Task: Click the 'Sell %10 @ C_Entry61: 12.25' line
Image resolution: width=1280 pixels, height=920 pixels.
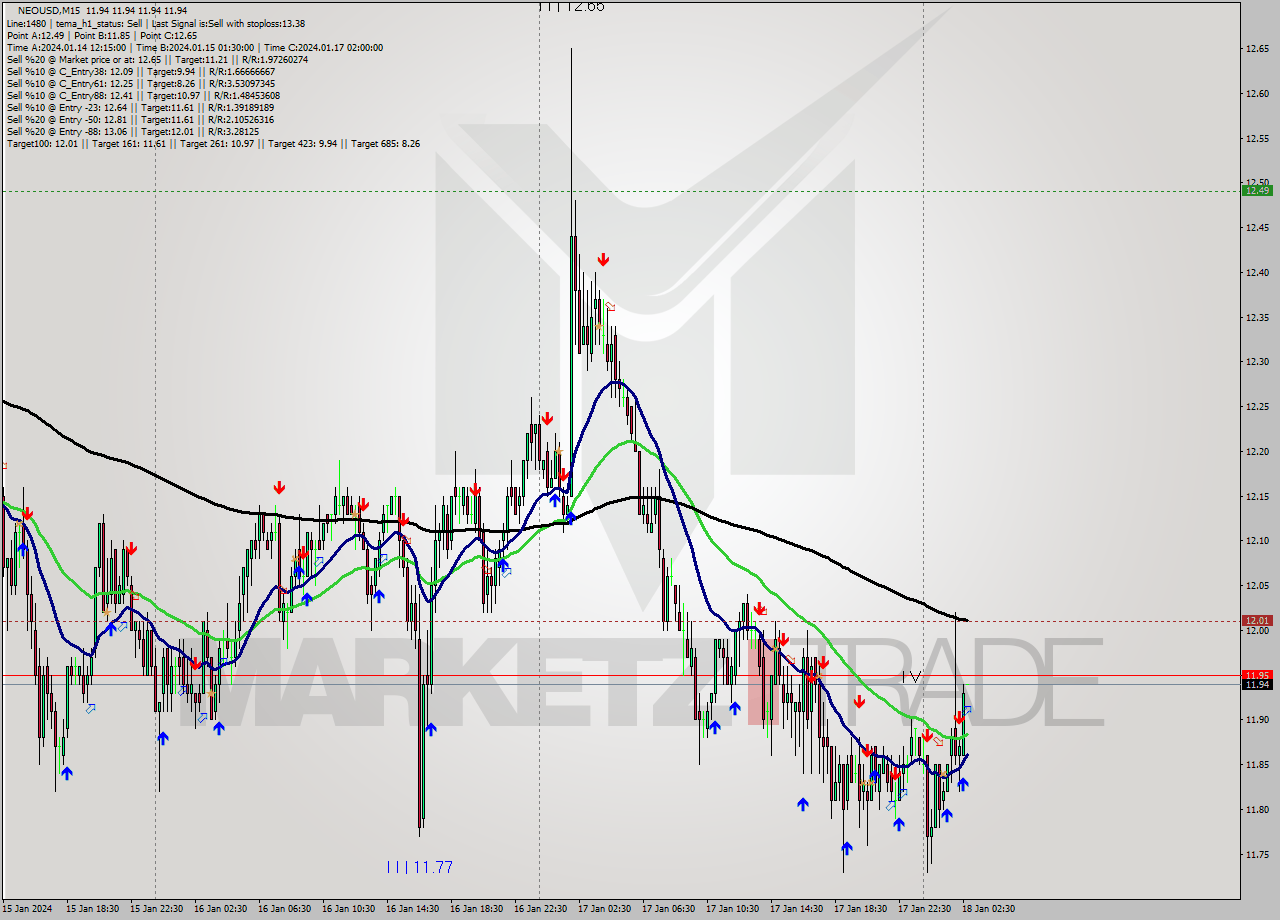Action: click(140, 83)
